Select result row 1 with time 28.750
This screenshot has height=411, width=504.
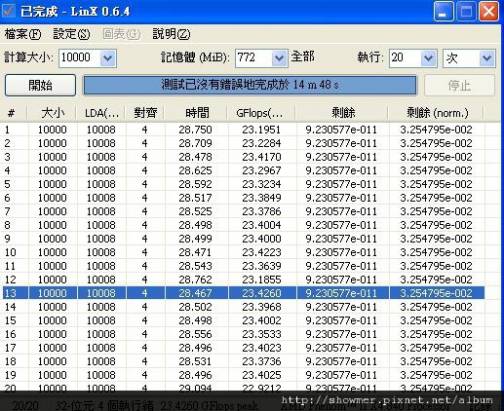pyautogui.click(x=244, y=130)
